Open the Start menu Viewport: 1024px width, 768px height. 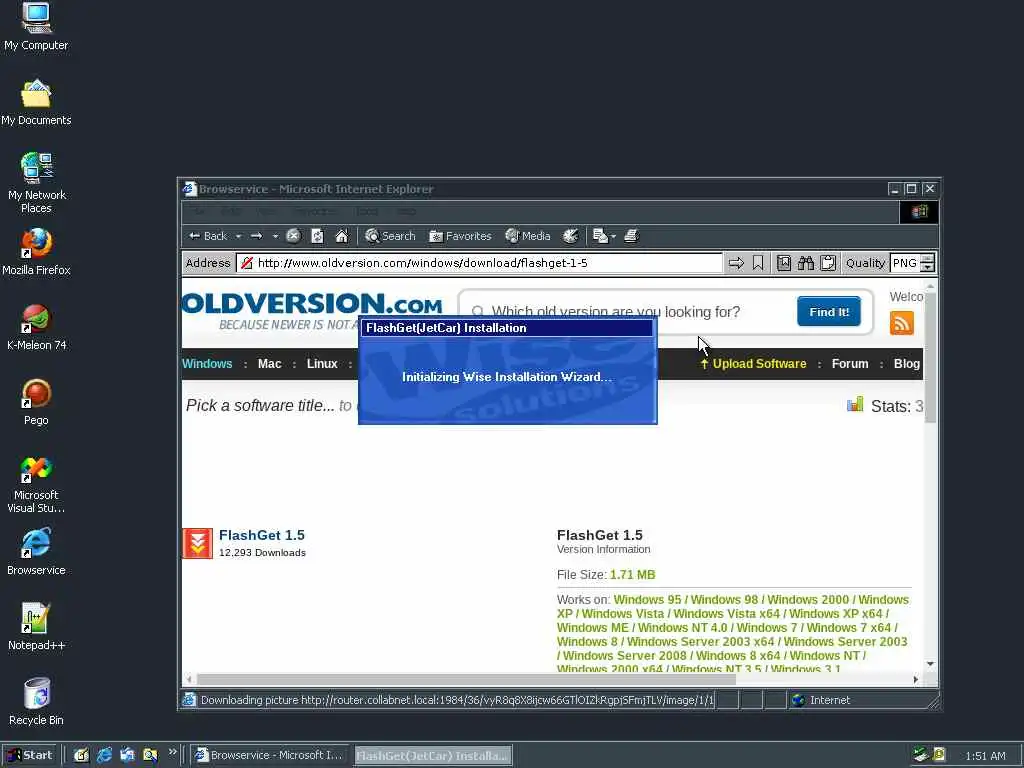[30, 756]
